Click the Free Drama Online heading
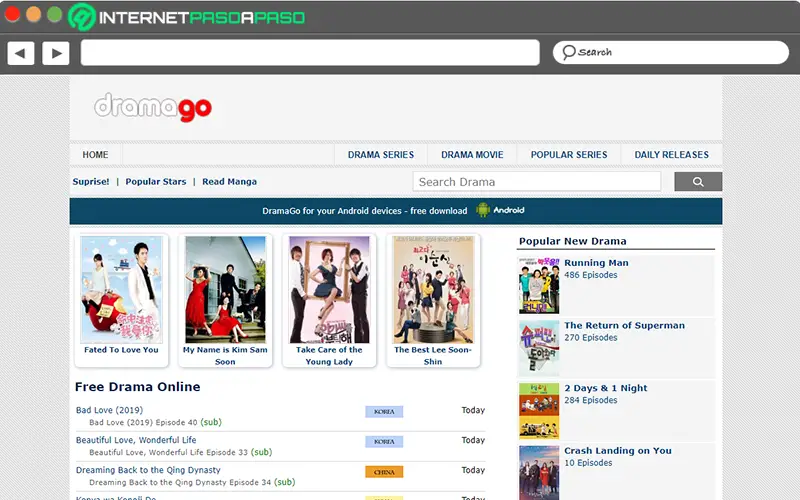This screenshot has height=500, width=800. tap(137, 387)
